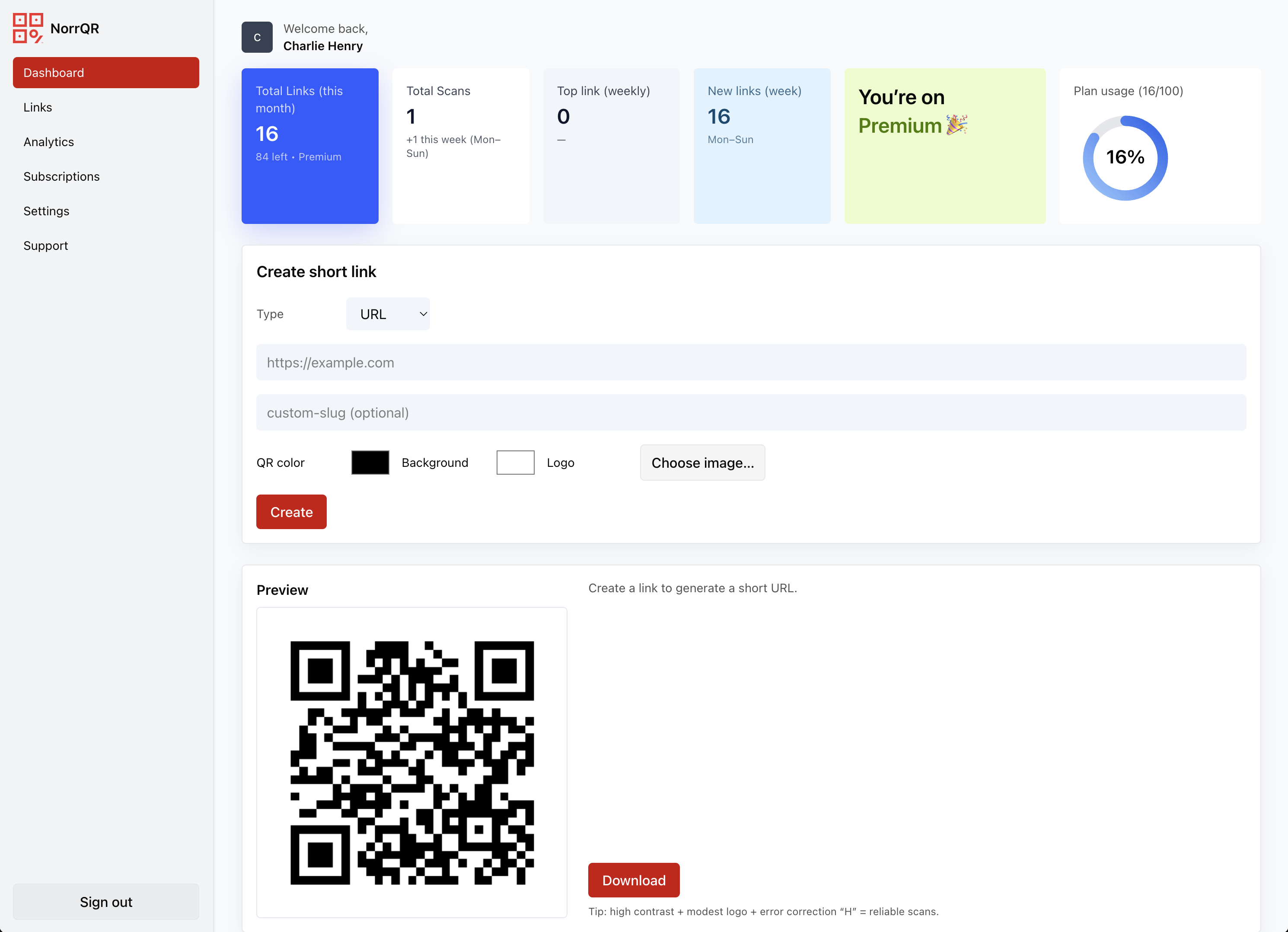Click the Download button

(x=633, y=880)
